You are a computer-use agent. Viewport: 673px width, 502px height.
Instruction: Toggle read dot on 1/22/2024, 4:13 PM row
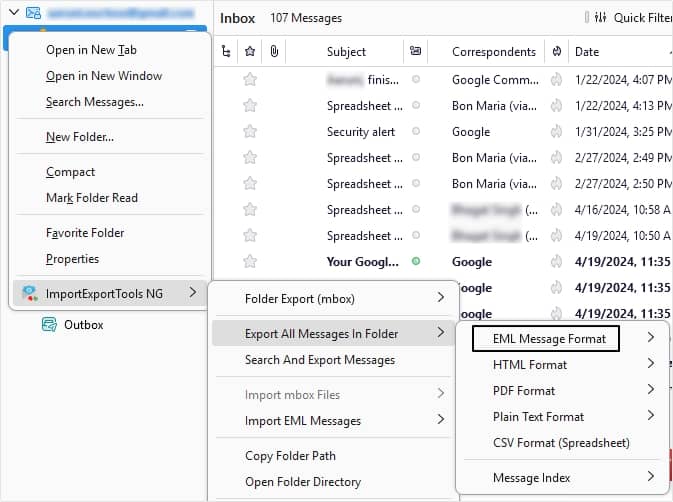[416, 105]
